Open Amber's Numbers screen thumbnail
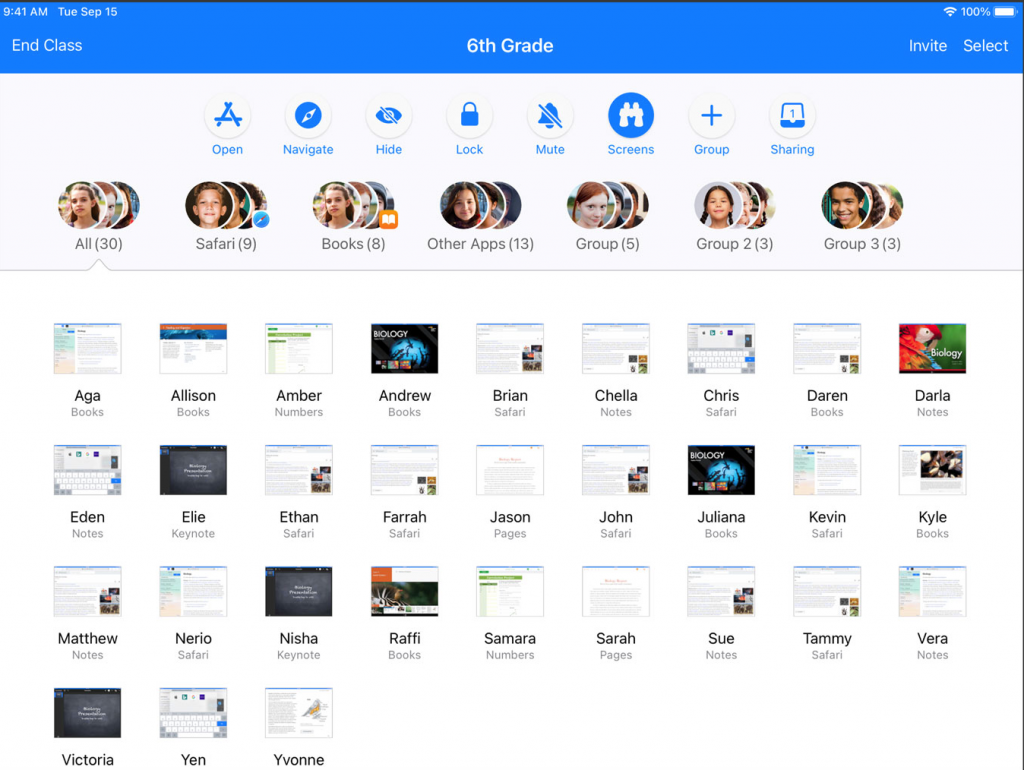 pyautogui.click(x=298, y=348)
